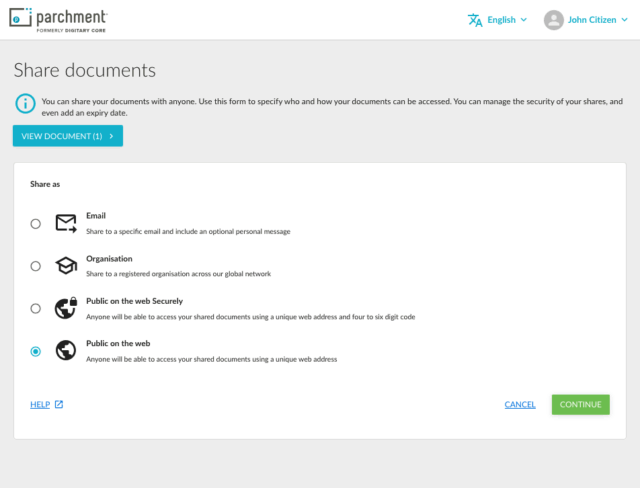Click the globe with padlock icon

(x=66, y=308)
